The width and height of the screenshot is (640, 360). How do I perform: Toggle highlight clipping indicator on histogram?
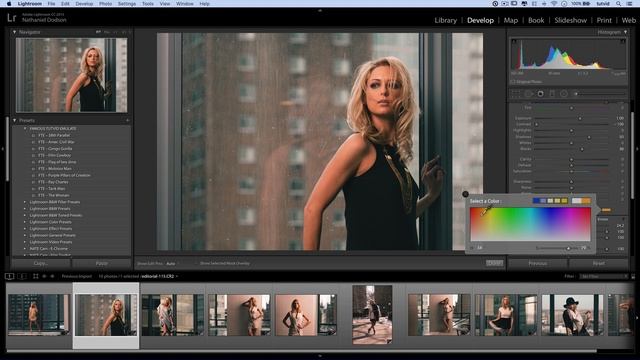[x=623, y=41]
